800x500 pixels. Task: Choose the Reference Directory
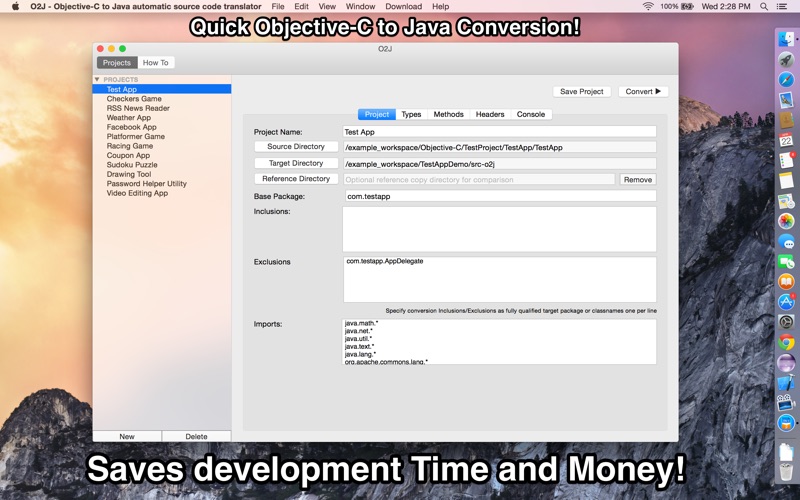point(296,179)
